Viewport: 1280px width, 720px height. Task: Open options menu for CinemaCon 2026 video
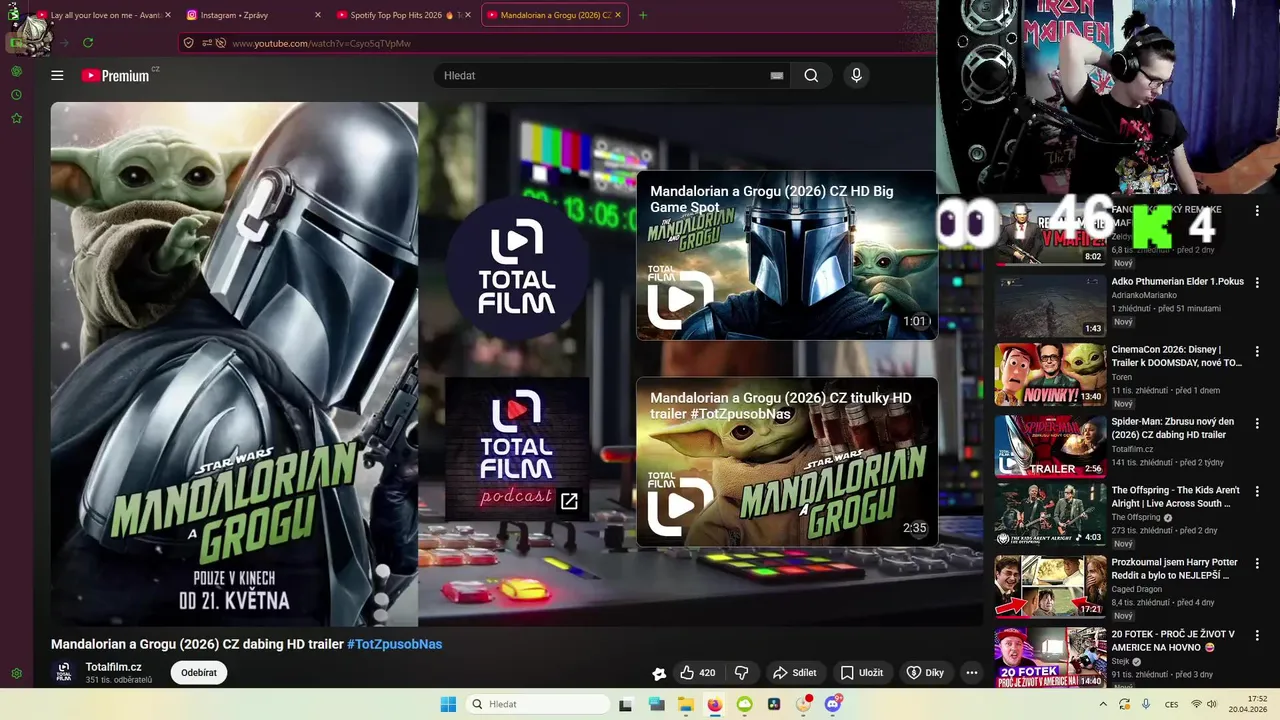click(1257, 352)
